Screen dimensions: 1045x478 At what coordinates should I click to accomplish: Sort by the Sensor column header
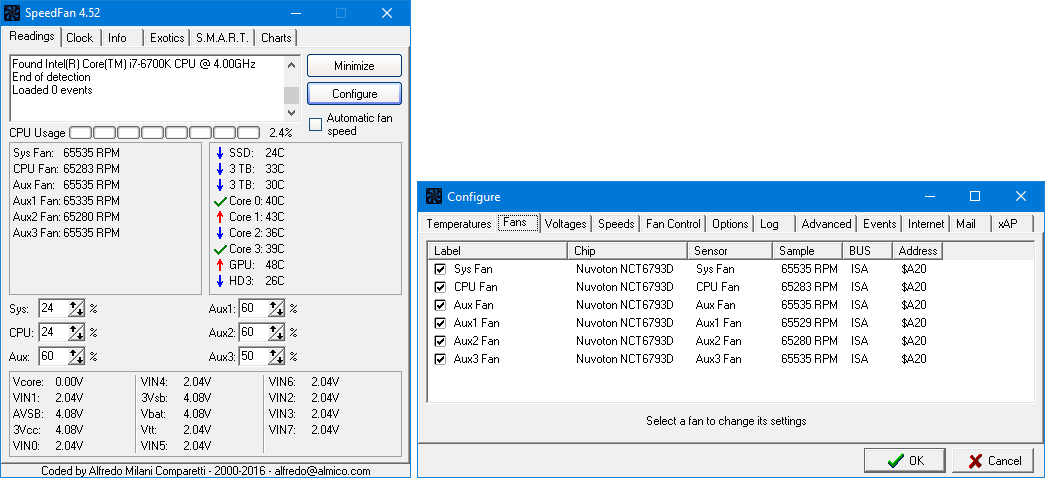click(x=730, y=251)
